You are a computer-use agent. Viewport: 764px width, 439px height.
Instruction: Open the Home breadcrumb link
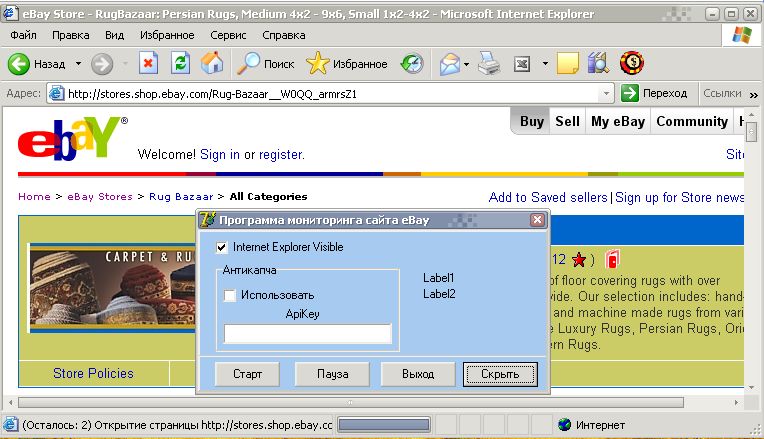(x=34, y=197)
